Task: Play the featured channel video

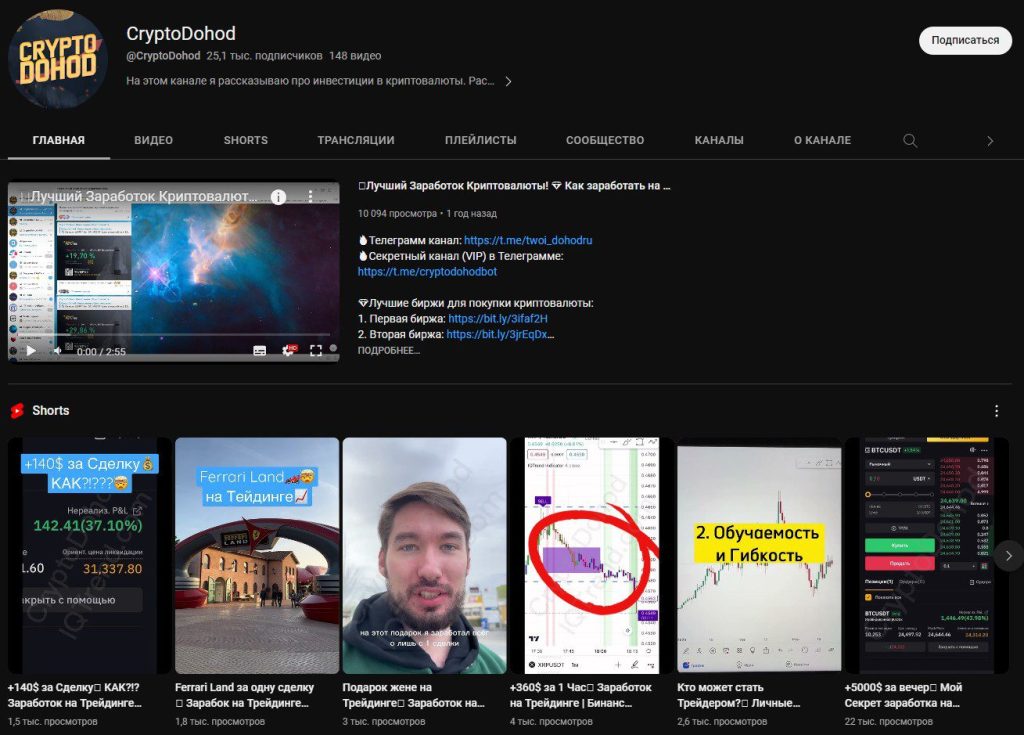Action: [30, 351]
